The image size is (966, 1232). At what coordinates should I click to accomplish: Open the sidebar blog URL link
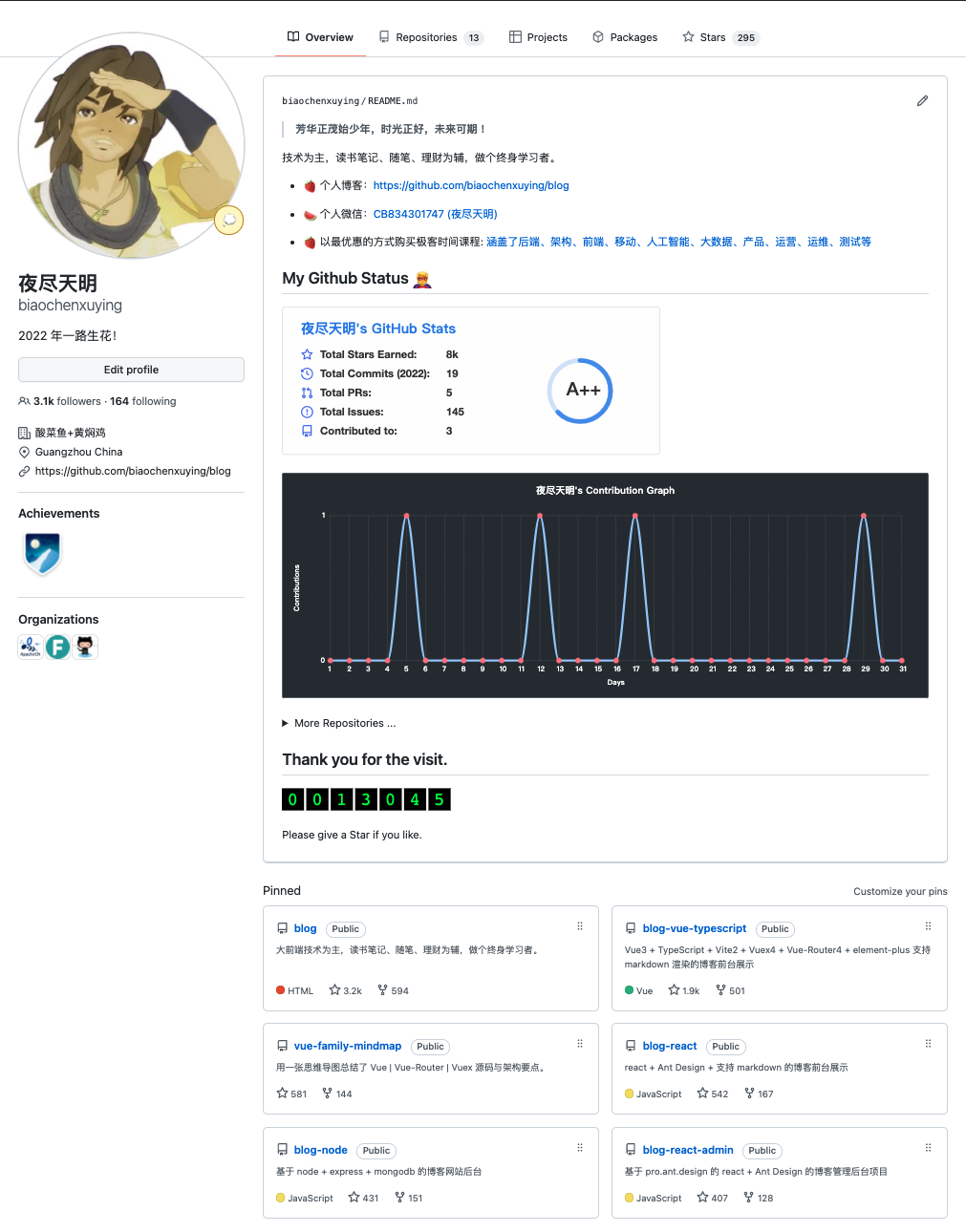pos(133,471)
